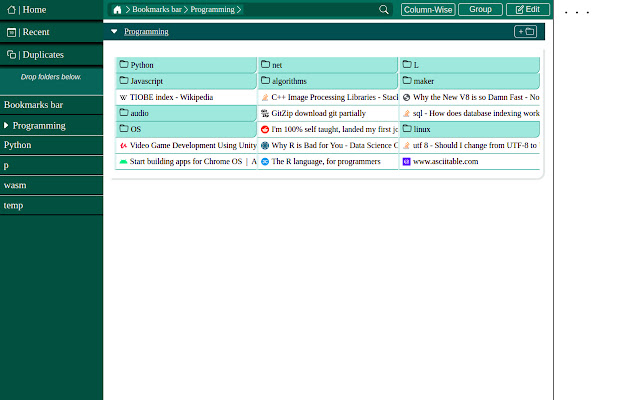Click the net folder icon
This screenshot has width=640, height=400.
tap(265, 64)
